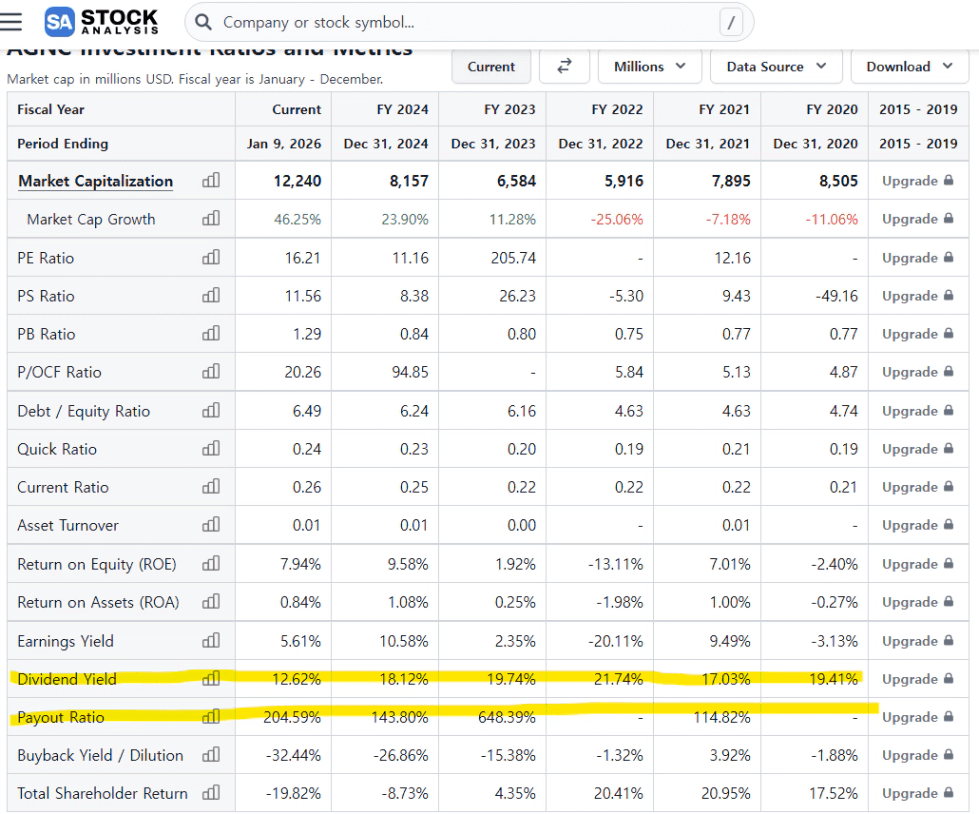Select the Current period button
The height and width of the screenshot is (814, 979).
click(491, 66)
